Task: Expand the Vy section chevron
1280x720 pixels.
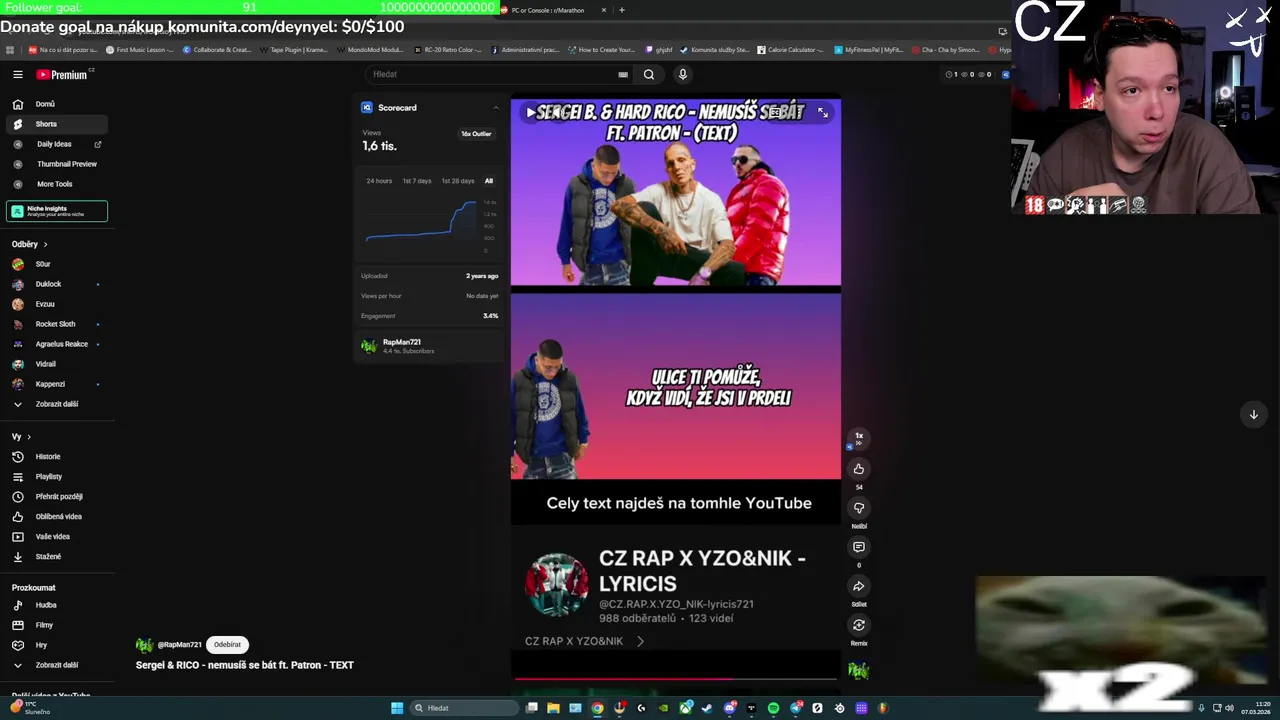Action: point(29,437)
